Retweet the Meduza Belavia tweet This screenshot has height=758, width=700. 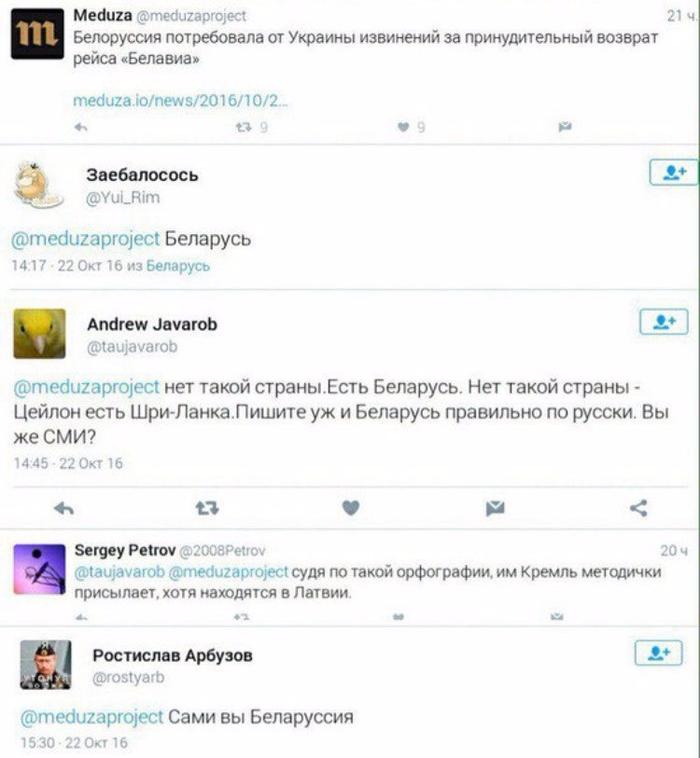[x=244, y=127]
